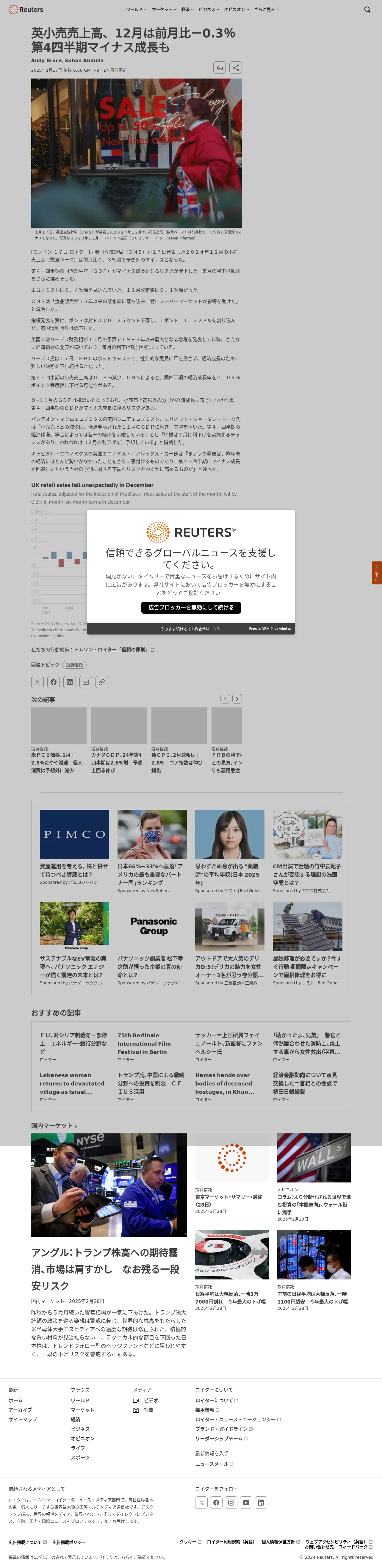Click 広告ブロッカーを無効にして続ける button
The height and width of the screenshot is (1568, 382).
191,607
